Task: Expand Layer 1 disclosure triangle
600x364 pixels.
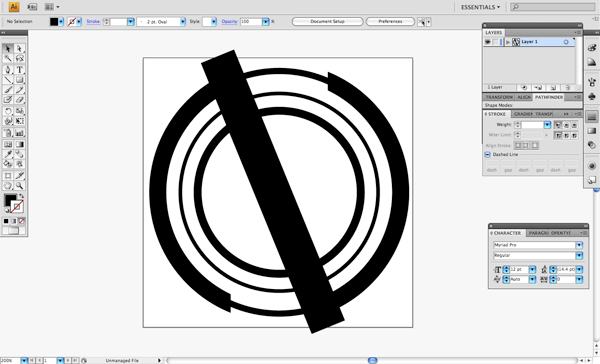Action: click(x=508, y=42)
